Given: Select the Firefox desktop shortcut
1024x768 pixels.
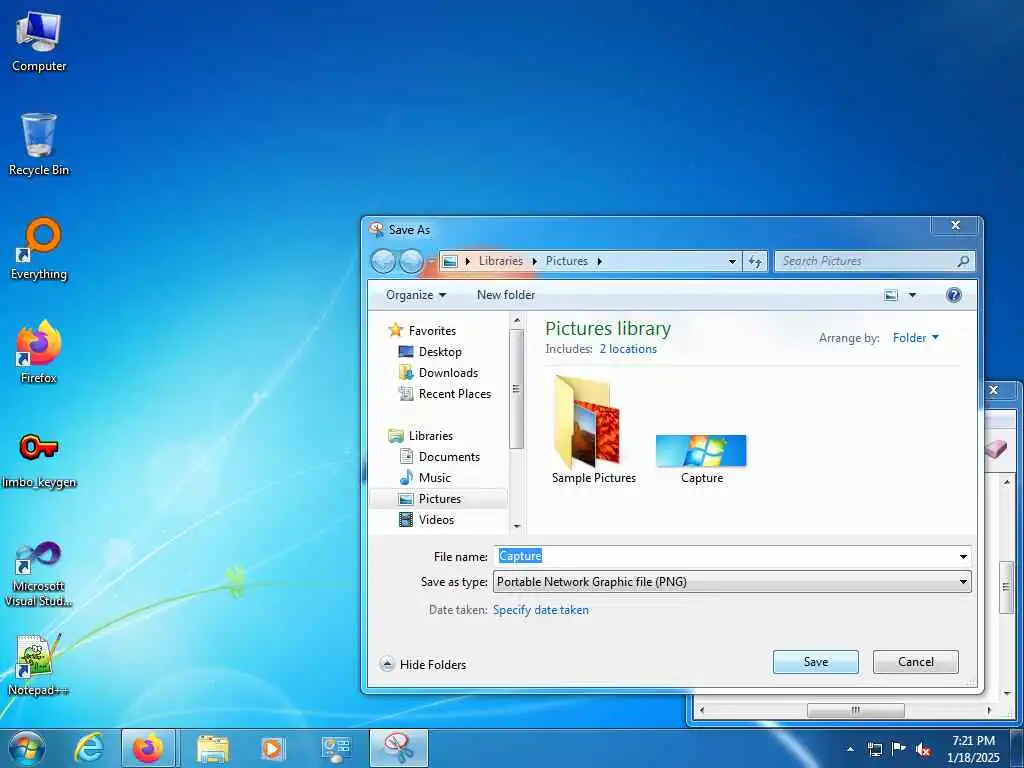Looking at the screenshot, I should (x=39, y=352).
